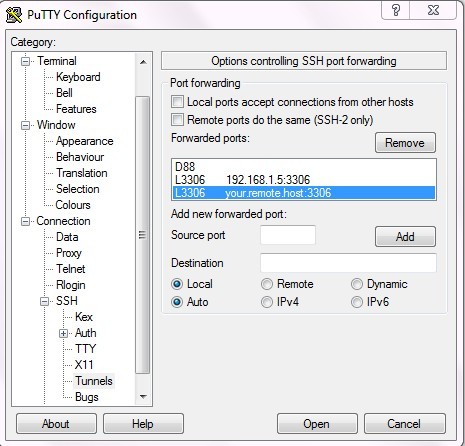Viewport: 465px width, 446px height.
Task: Open the TTY category
Action: (85, 349)
